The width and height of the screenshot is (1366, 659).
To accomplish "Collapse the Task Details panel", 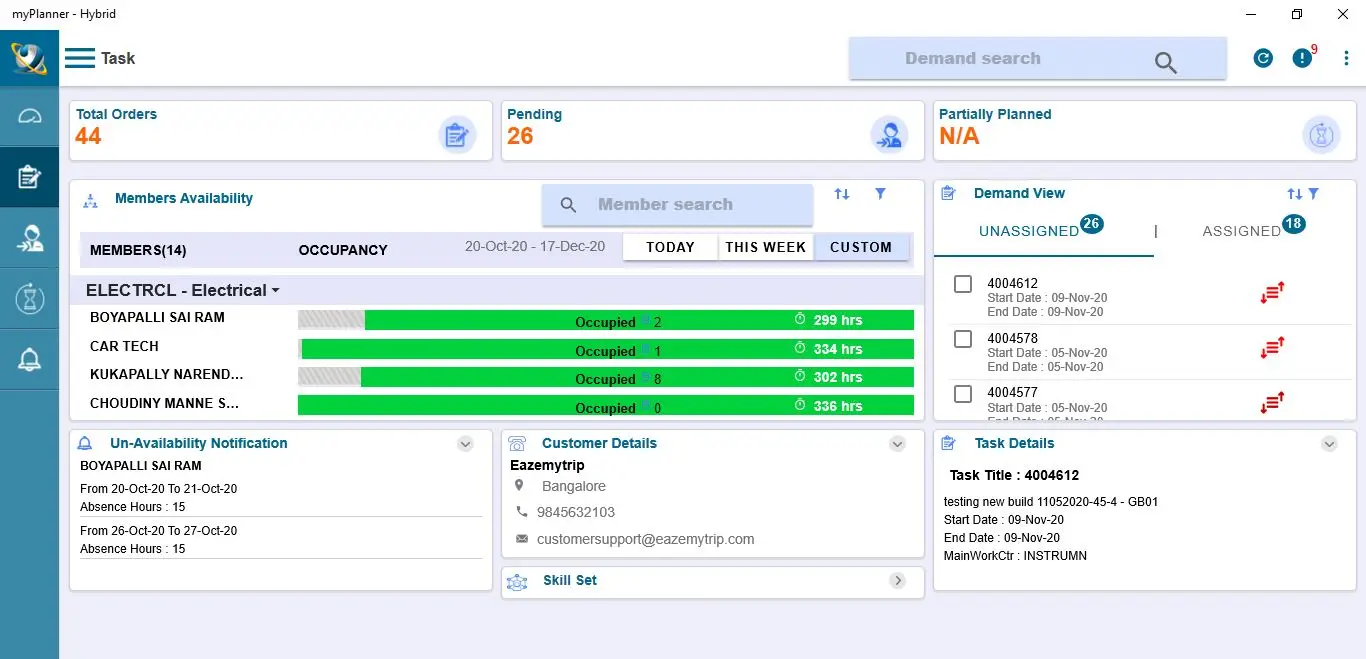I will (x=1329, y=444).
